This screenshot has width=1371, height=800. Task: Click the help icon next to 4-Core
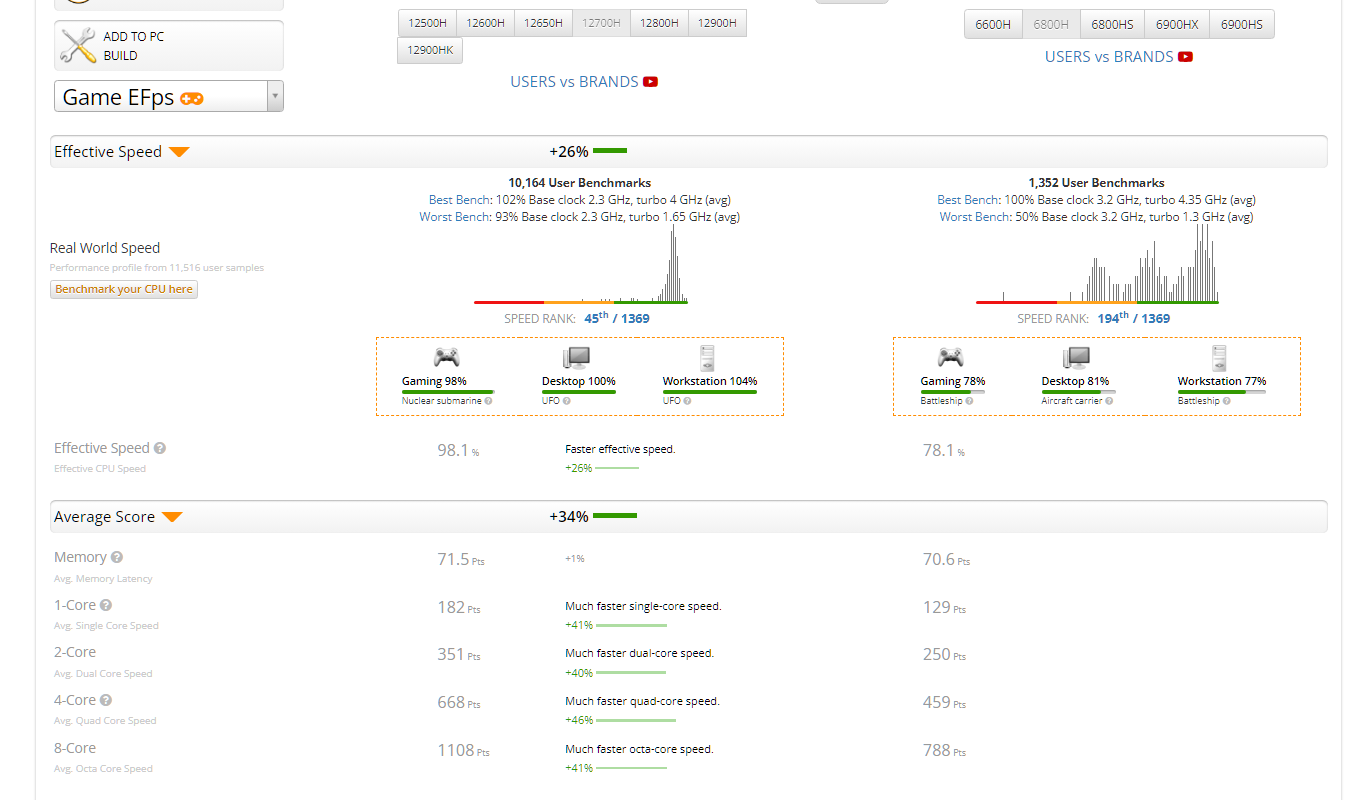[x=106, y=700]
